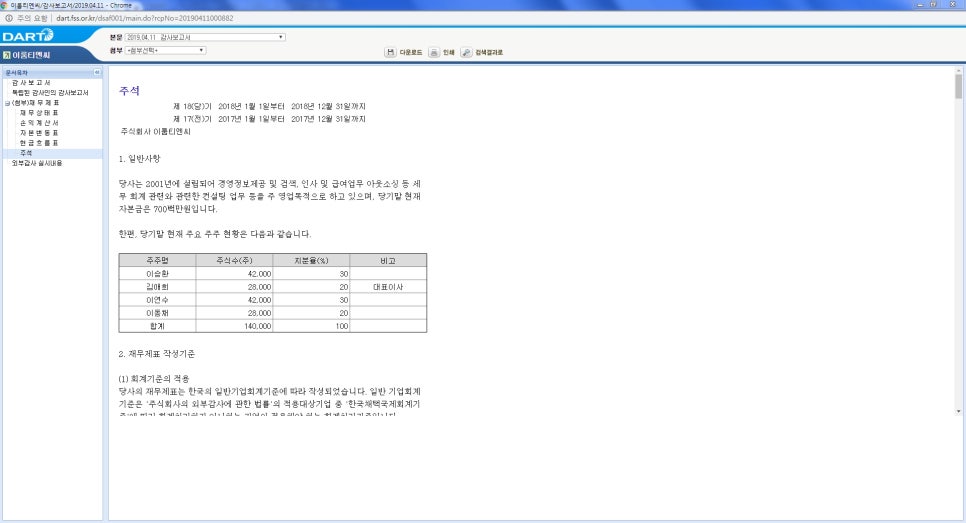Click the 합계 total row label
Viewport: 966px width, 523px height.
[x=157, y=326]
